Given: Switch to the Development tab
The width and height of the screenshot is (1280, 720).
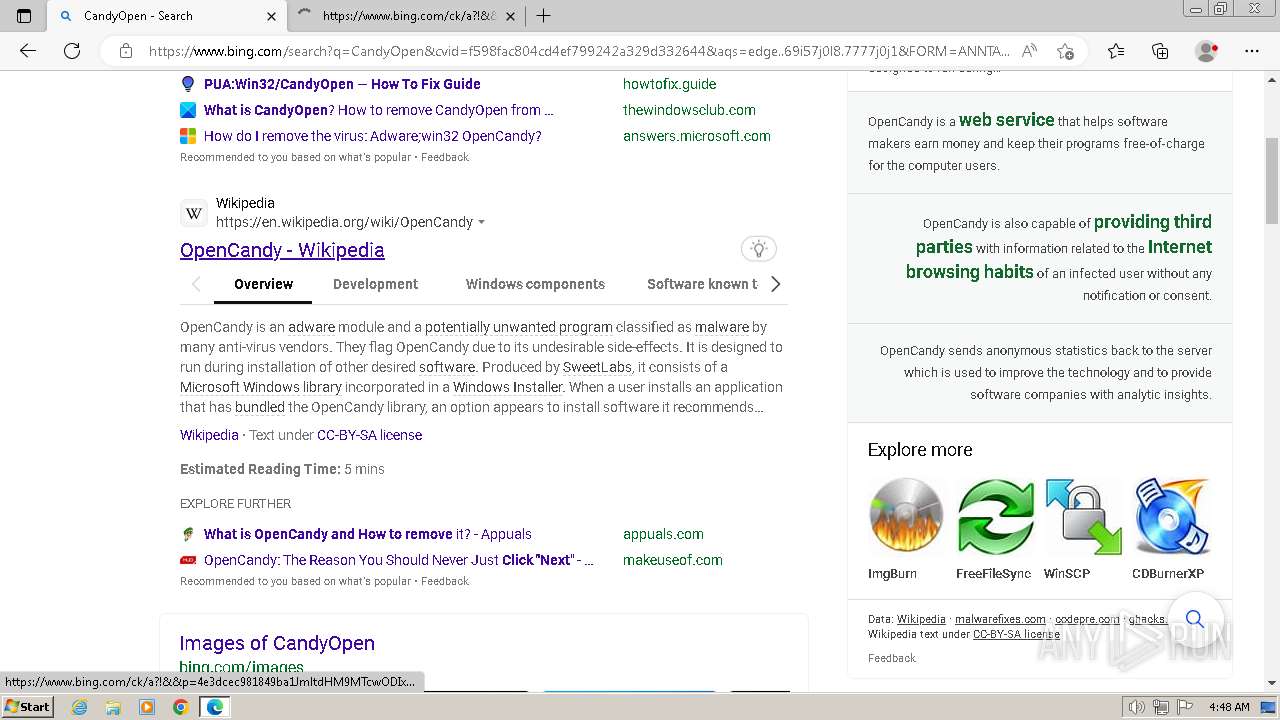Looking at the screenshot, I should click(x=375, y=284).
